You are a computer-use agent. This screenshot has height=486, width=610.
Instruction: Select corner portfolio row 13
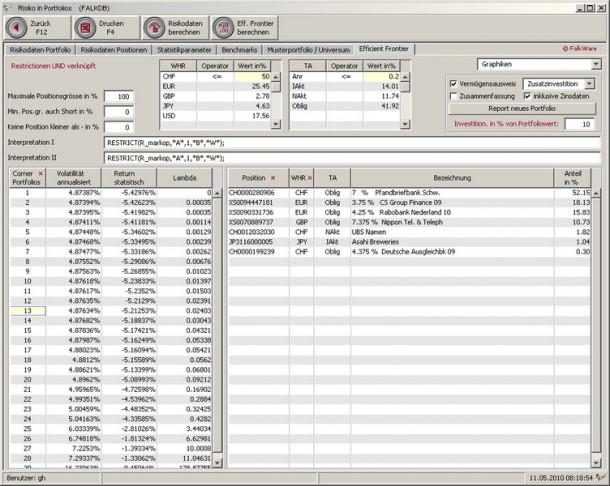tap(28, 310)
